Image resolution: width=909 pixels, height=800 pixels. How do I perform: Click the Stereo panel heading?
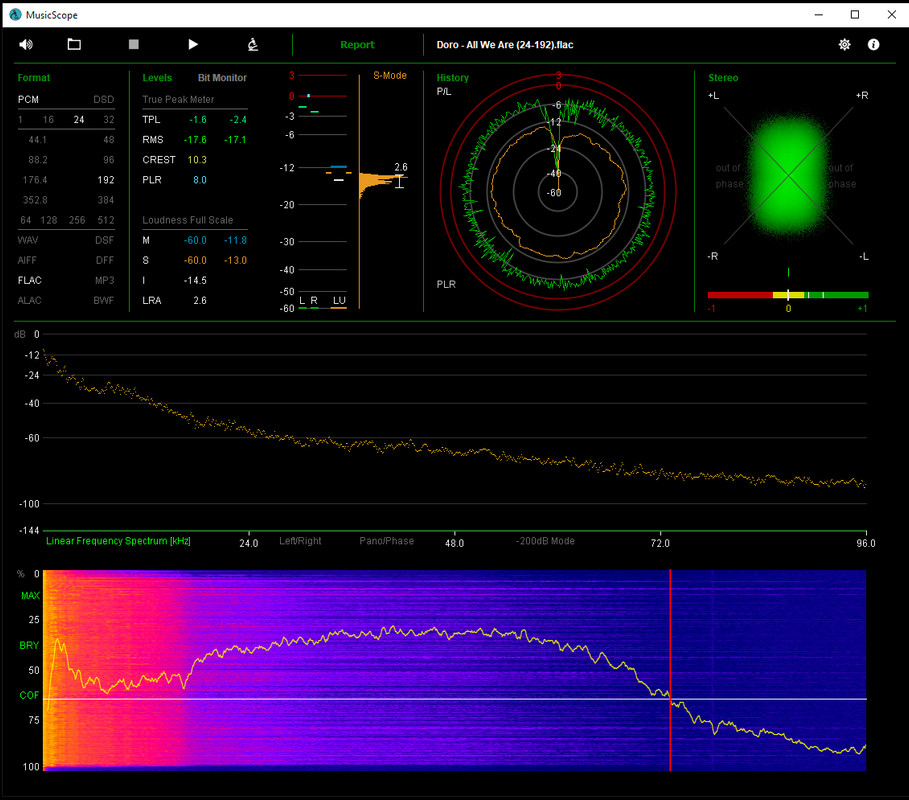pyautogui.click(x=723, y=78)
